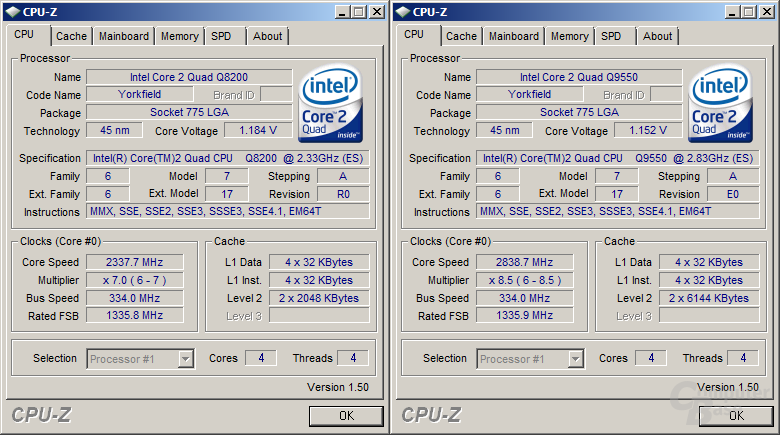Click Revision value E0

[733, 194]
